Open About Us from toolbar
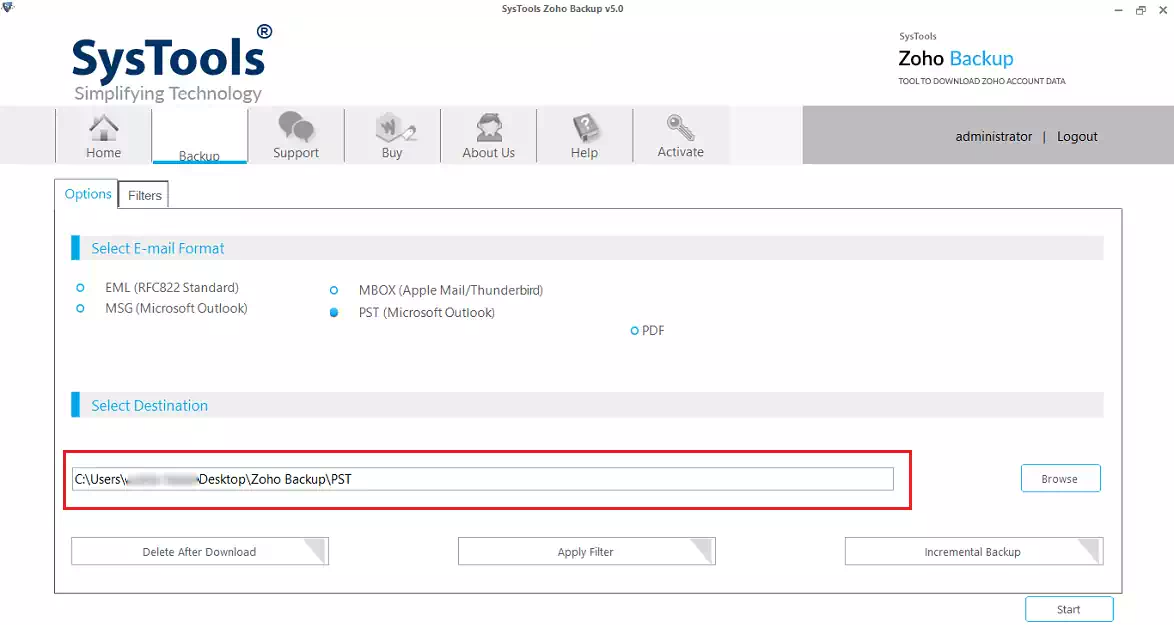Viewport: 1174px width, 625px height. (488, 135)
